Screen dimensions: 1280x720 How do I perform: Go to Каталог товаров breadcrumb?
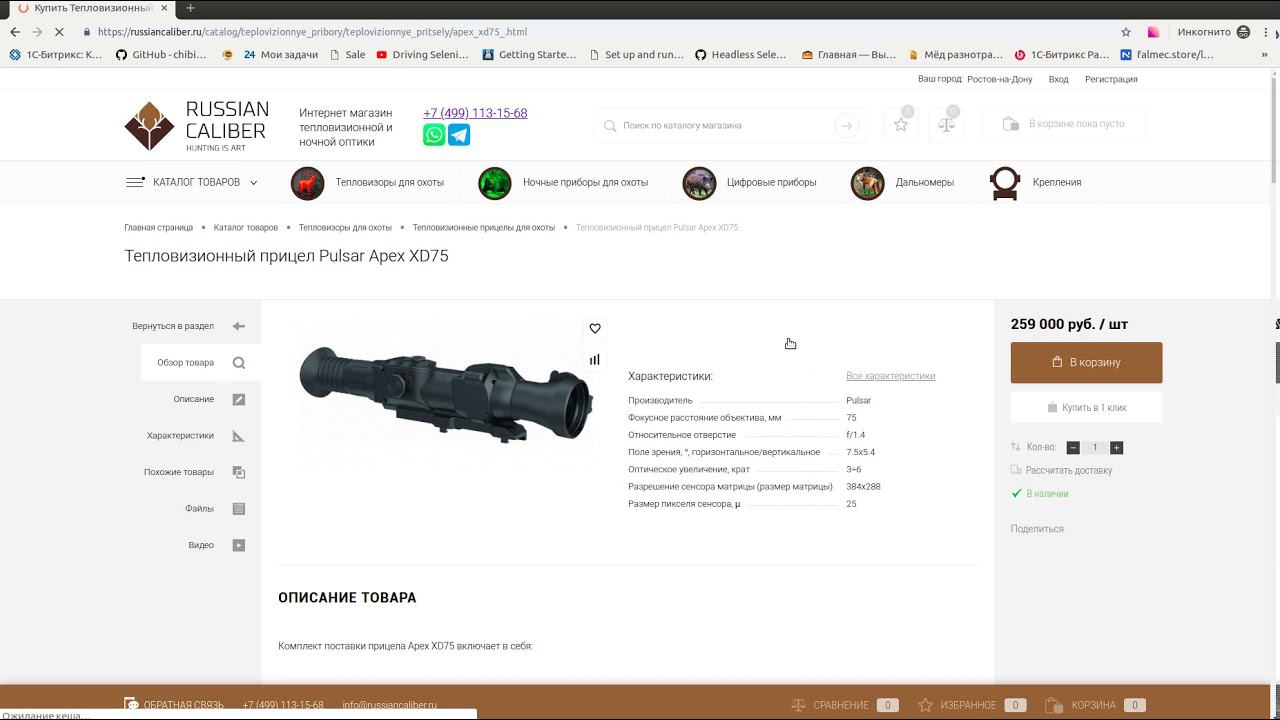[246, 228]
